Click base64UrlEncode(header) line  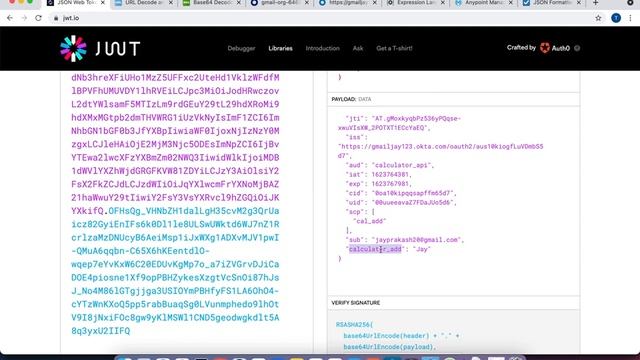coord(401,336)
